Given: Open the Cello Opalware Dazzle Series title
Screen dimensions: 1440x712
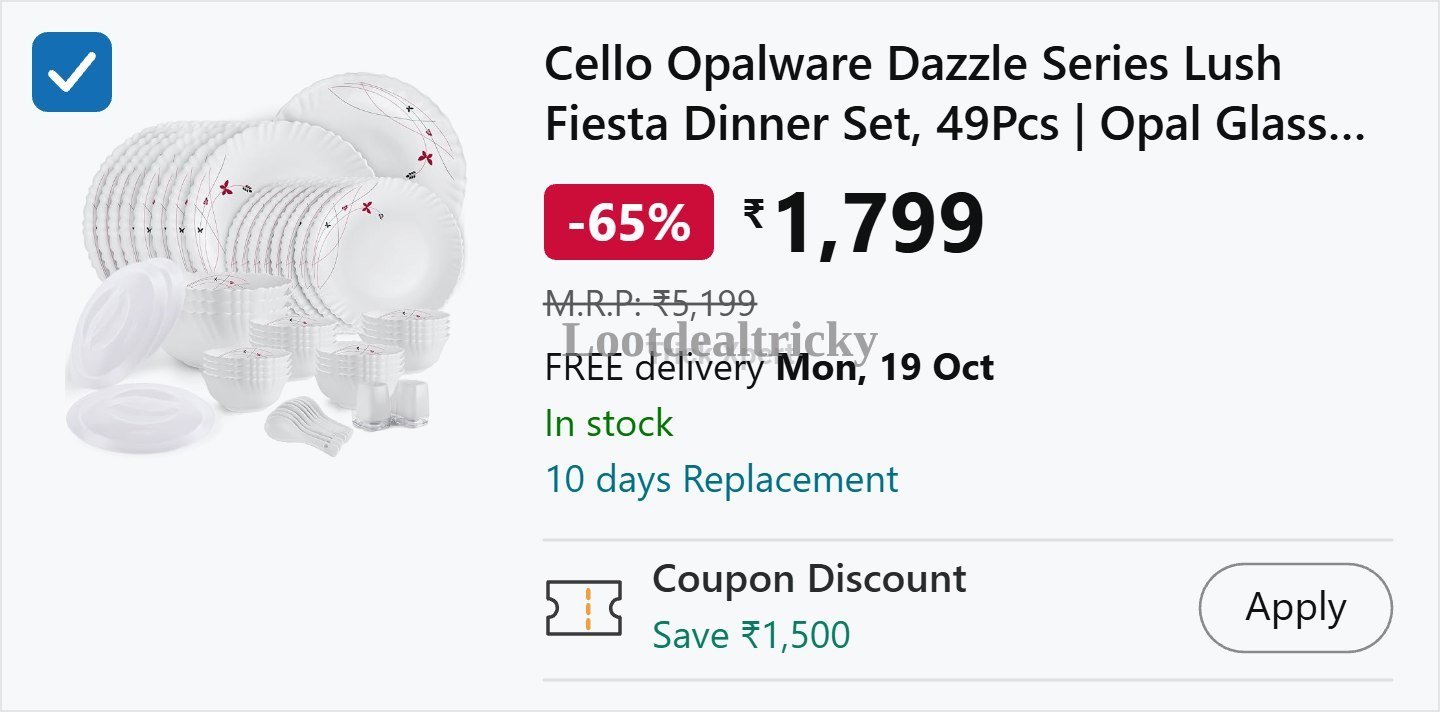Looking at the screenshot, I should [x=954, y=95].
